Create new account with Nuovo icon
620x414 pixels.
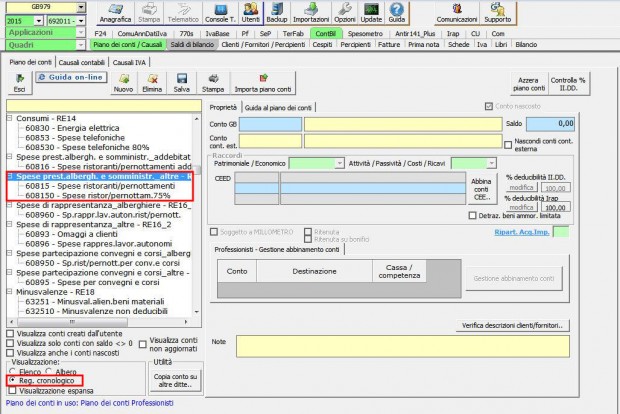coord(123,83)
